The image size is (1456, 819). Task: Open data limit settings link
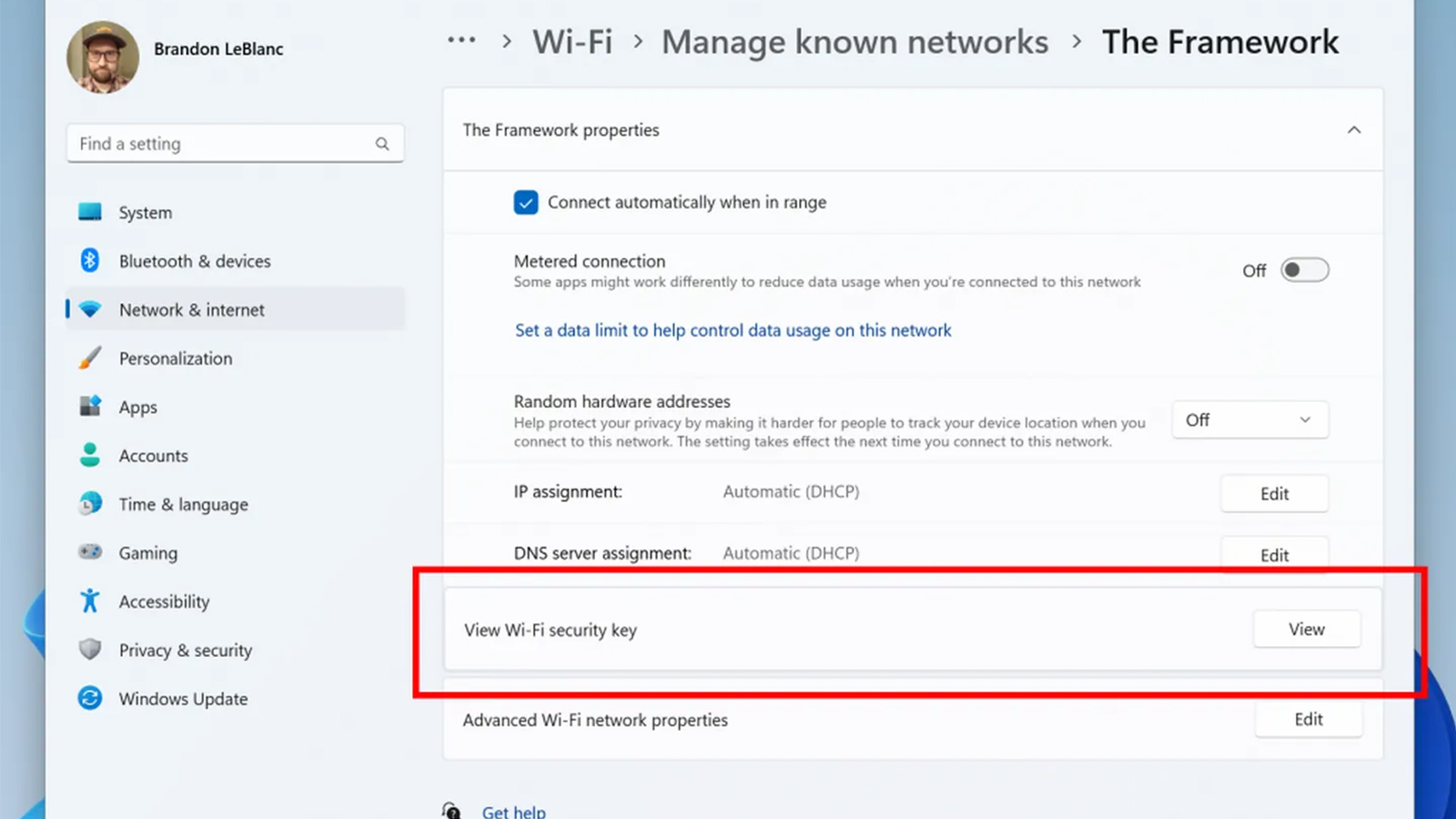(733, 330)
